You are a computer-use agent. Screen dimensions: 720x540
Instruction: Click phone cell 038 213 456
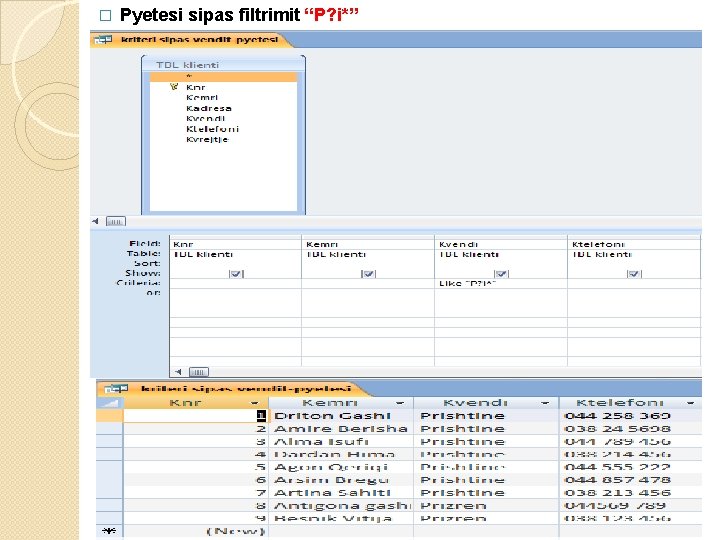point(630,493)
